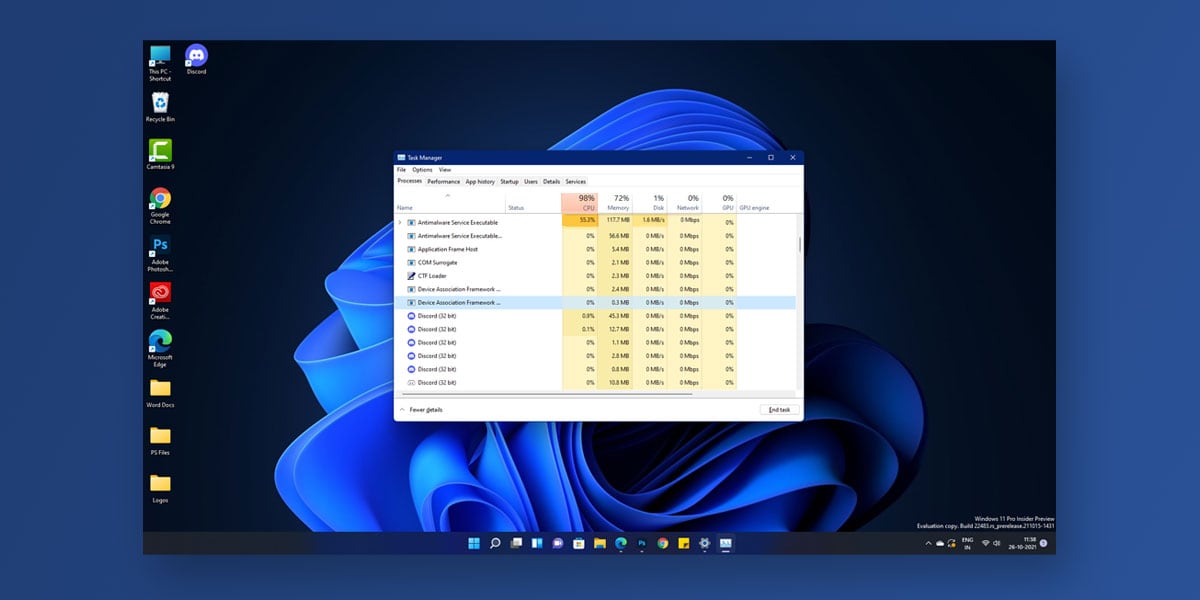Screen dimensions: 1200x600
Task: Select Antimalware Service Executable using 56.6 MB
Action: coord(596,236)
